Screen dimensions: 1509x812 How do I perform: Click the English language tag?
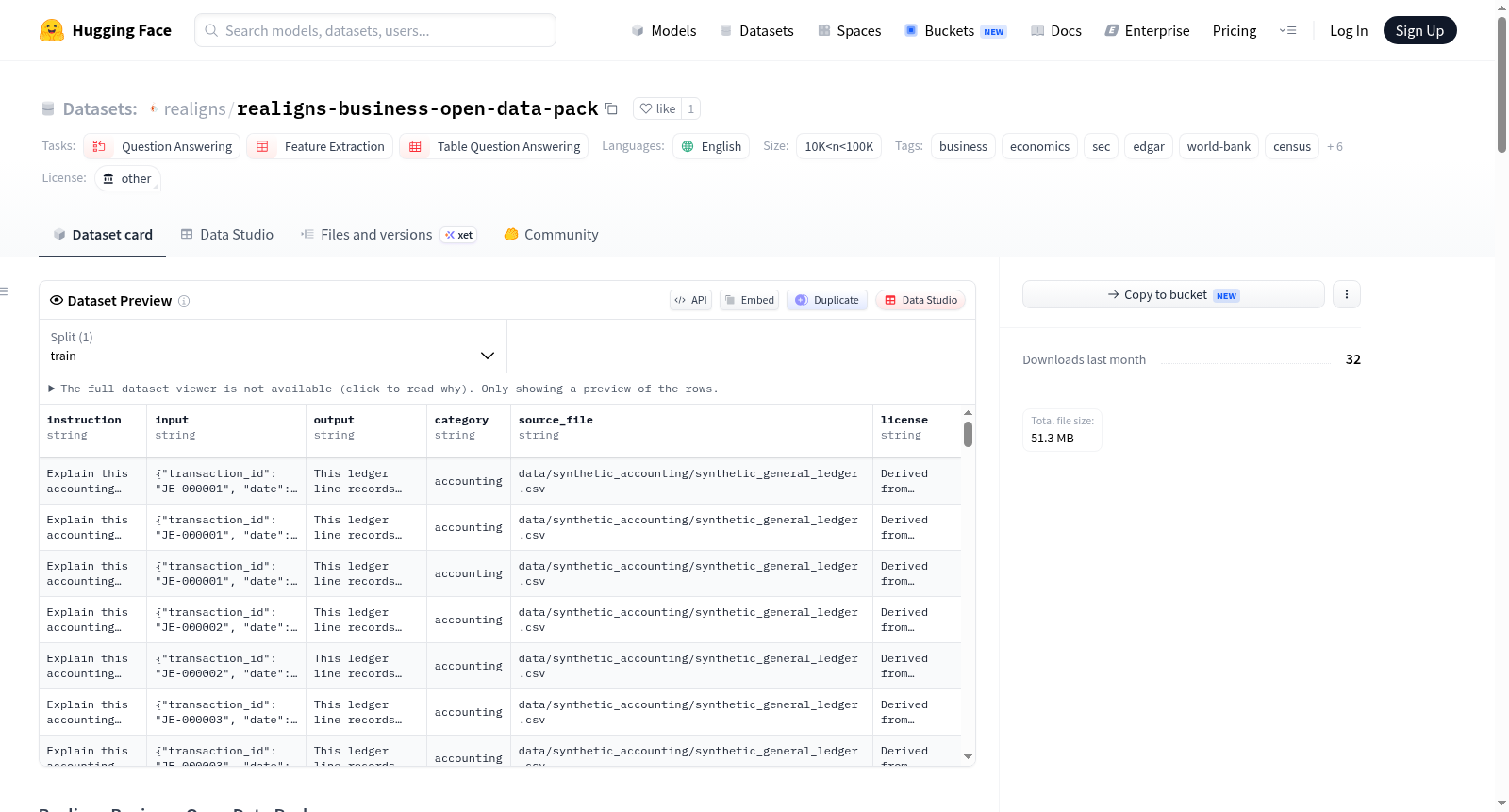(x=711, y=146)
